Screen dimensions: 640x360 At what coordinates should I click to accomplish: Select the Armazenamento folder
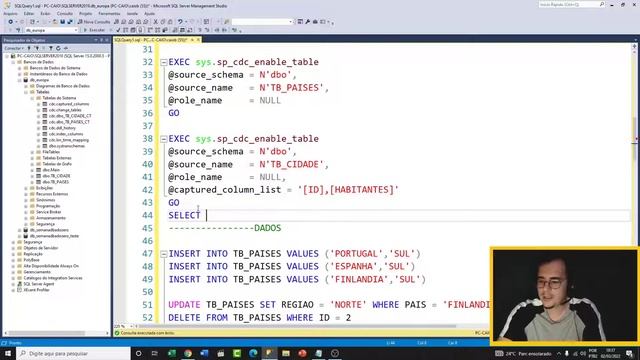click(51, 218)
